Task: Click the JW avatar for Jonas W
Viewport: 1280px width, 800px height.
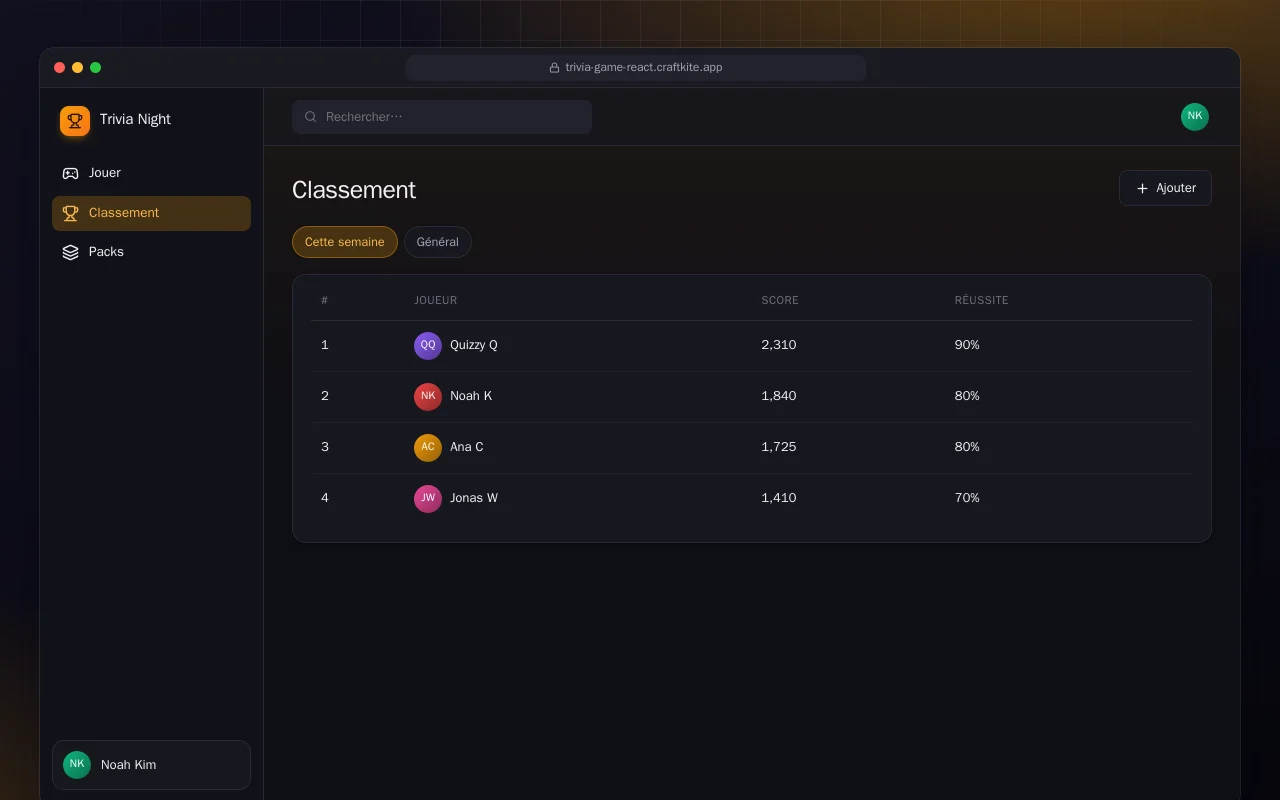Action: (x=428, y=499)
